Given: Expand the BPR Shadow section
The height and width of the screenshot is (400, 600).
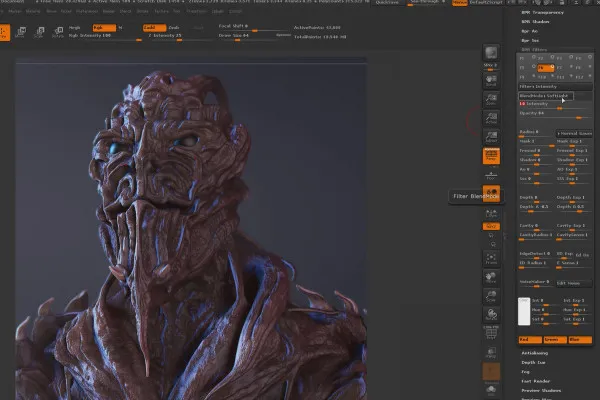Looking at the screenshot, I should click(x=535, y=22).
